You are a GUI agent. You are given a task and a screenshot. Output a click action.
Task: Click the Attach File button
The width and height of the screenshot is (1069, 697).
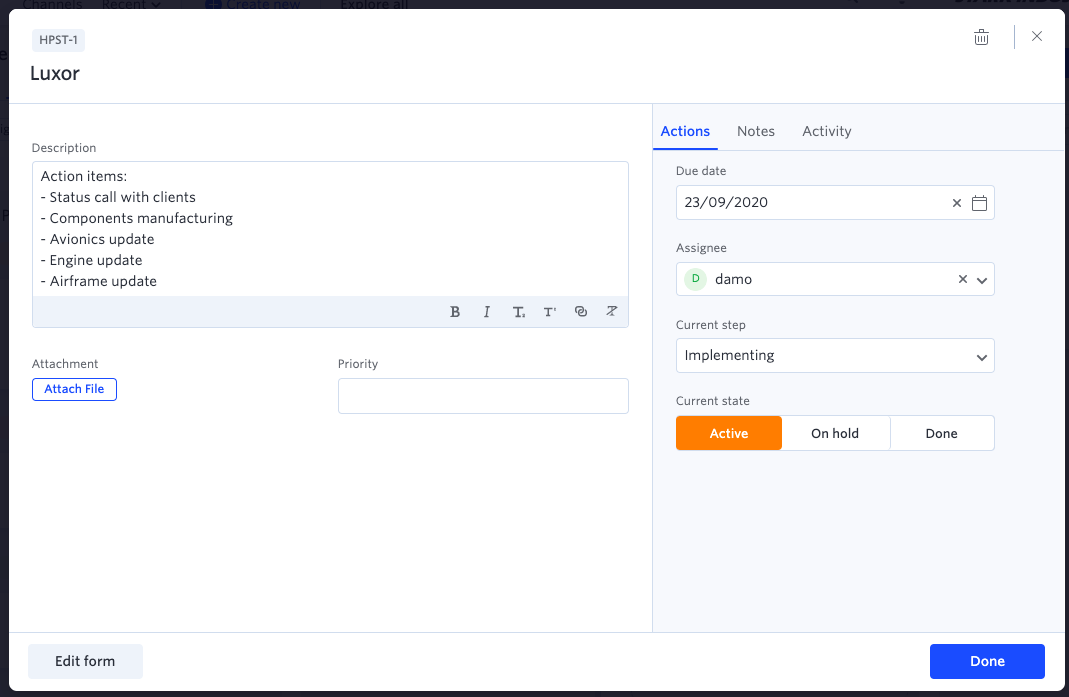pos(74,389)
